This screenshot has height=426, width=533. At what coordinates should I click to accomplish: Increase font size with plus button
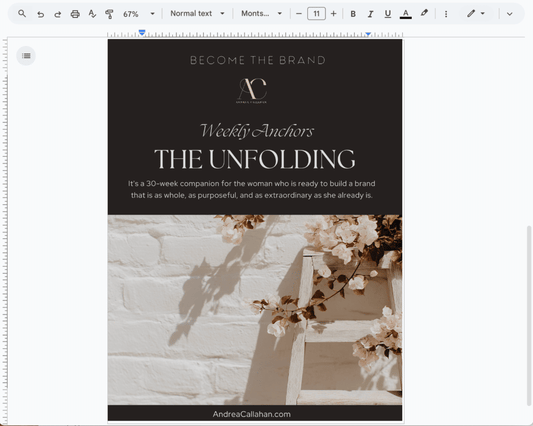click(x=333, y=14)
